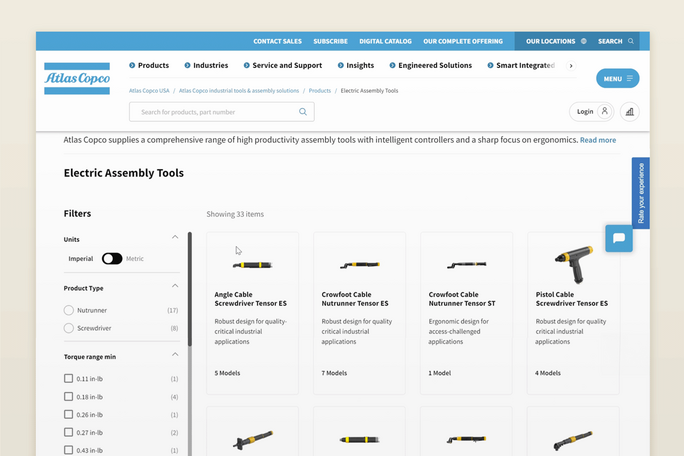
Task: Collapse the Units filter section
Action: coord(175,238)
